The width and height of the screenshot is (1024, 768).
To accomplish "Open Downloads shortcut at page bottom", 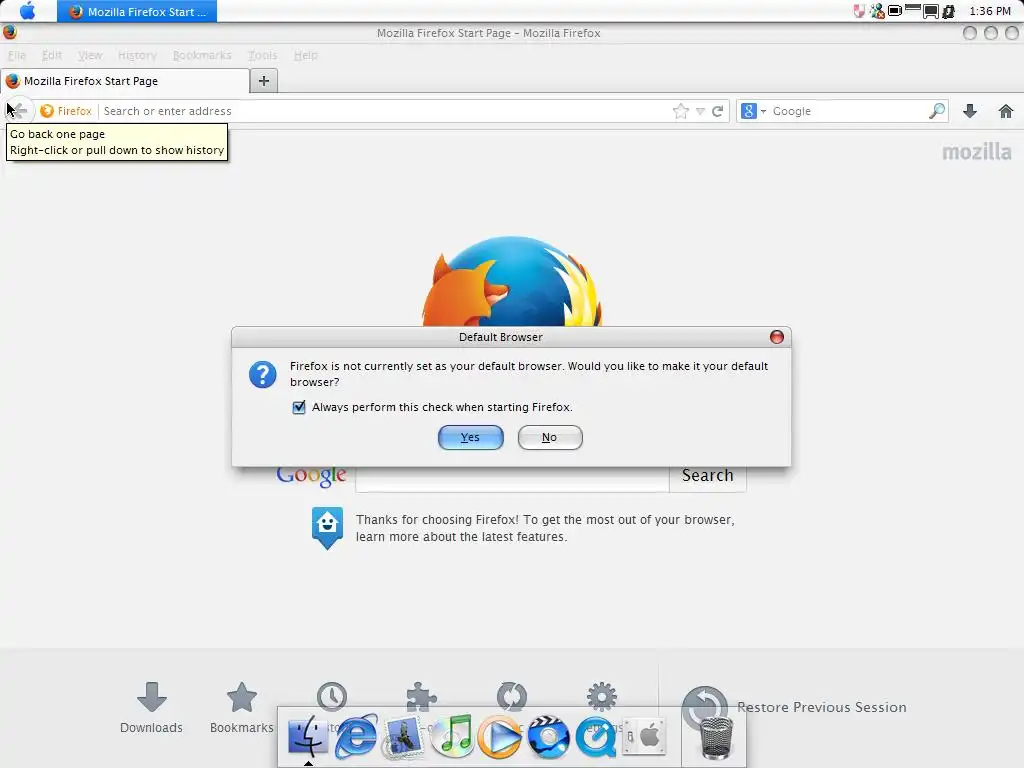I will point(152,709).
